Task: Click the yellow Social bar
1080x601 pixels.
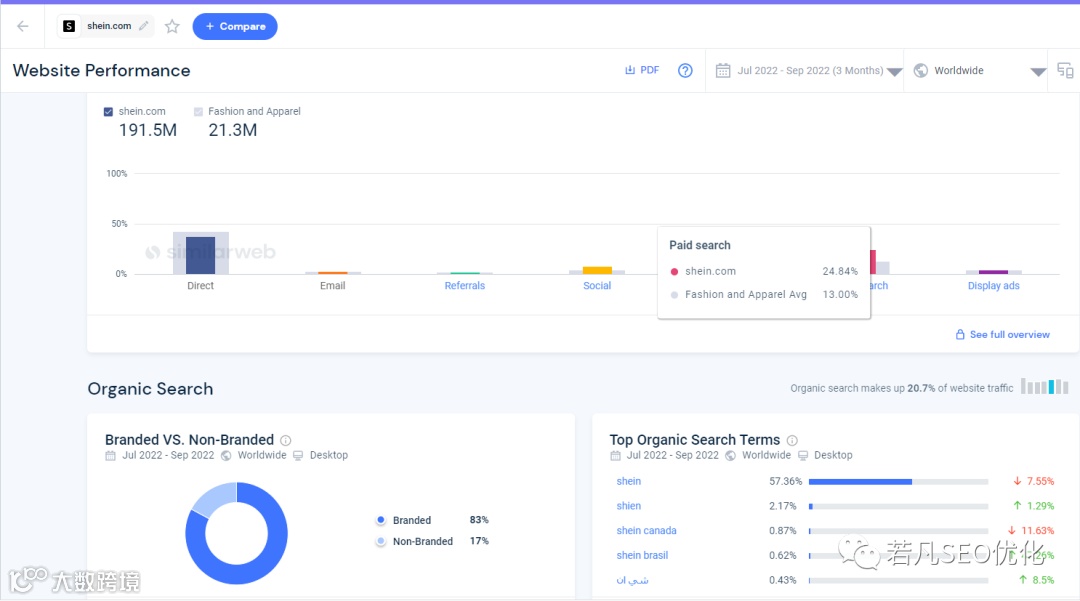Action: tap(597, 271)
